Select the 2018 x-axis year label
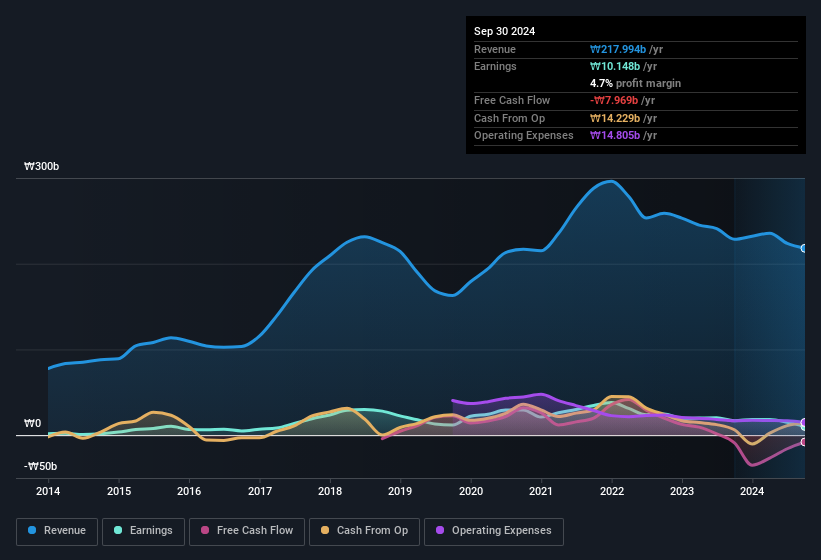821x560 pixels. click(330, 491)
